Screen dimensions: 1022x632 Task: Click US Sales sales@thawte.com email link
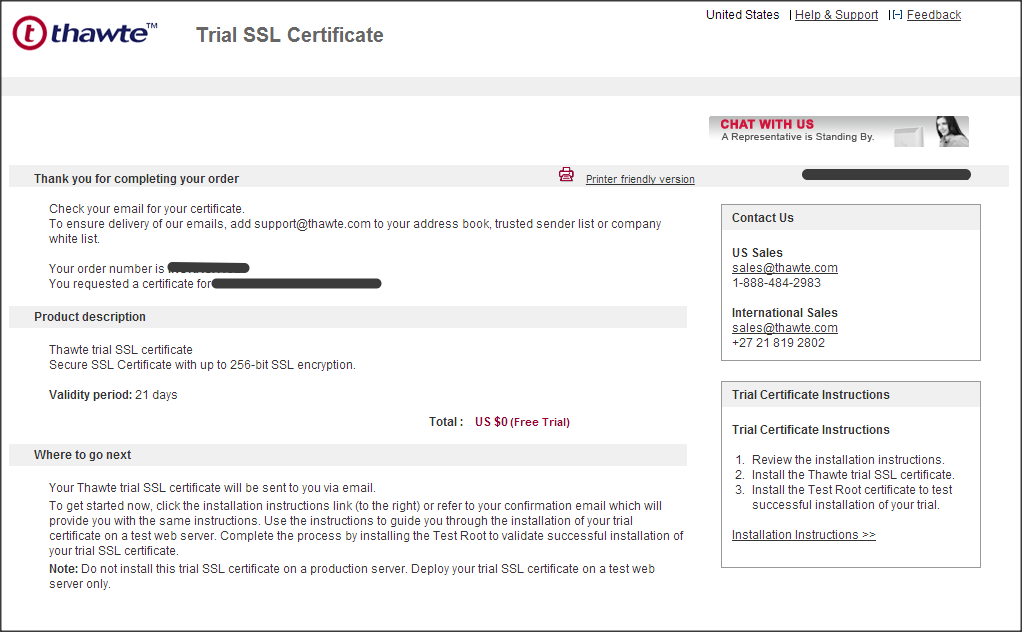(x=785, y=268)
